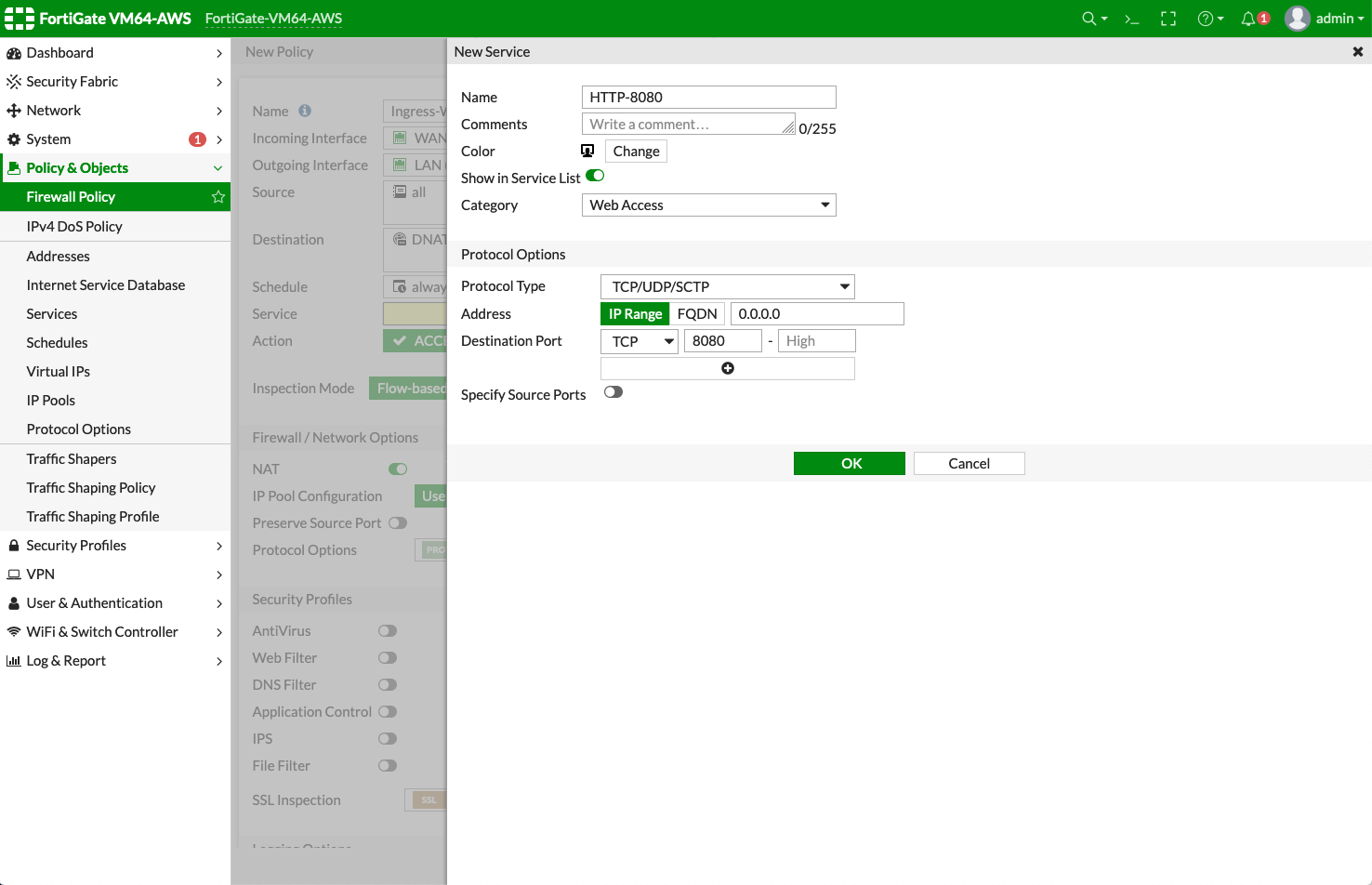Screen dimensions: 1372x885
Task: Click the color picker icon beside Change
Action: pos(587,150)
